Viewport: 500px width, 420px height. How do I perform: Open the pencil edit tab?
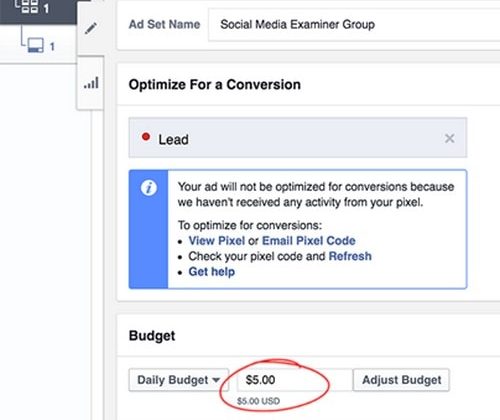pyautogui.click(x=90, y=28)
